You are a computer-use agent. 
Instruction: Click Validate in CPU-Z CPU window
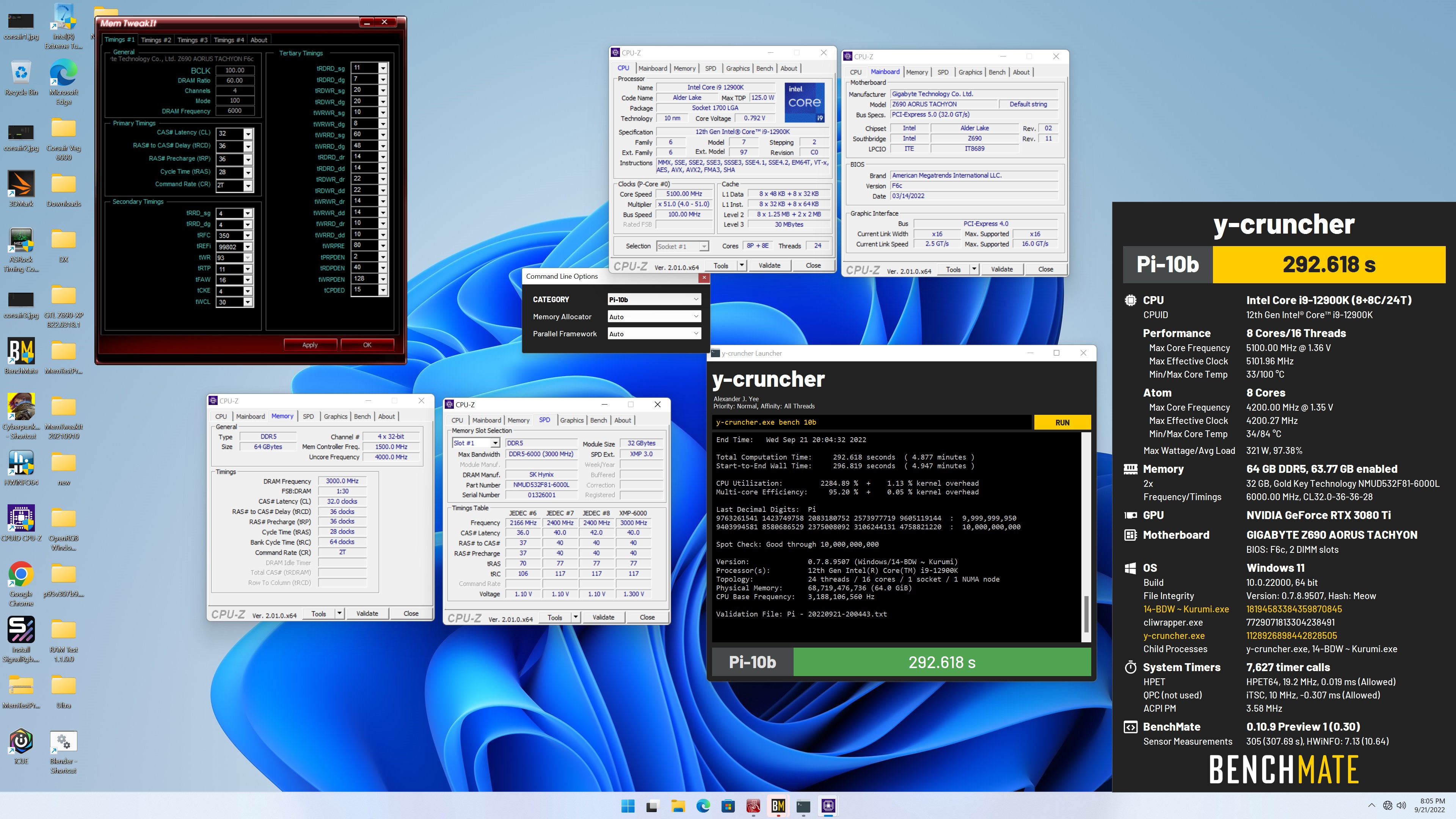769,266
